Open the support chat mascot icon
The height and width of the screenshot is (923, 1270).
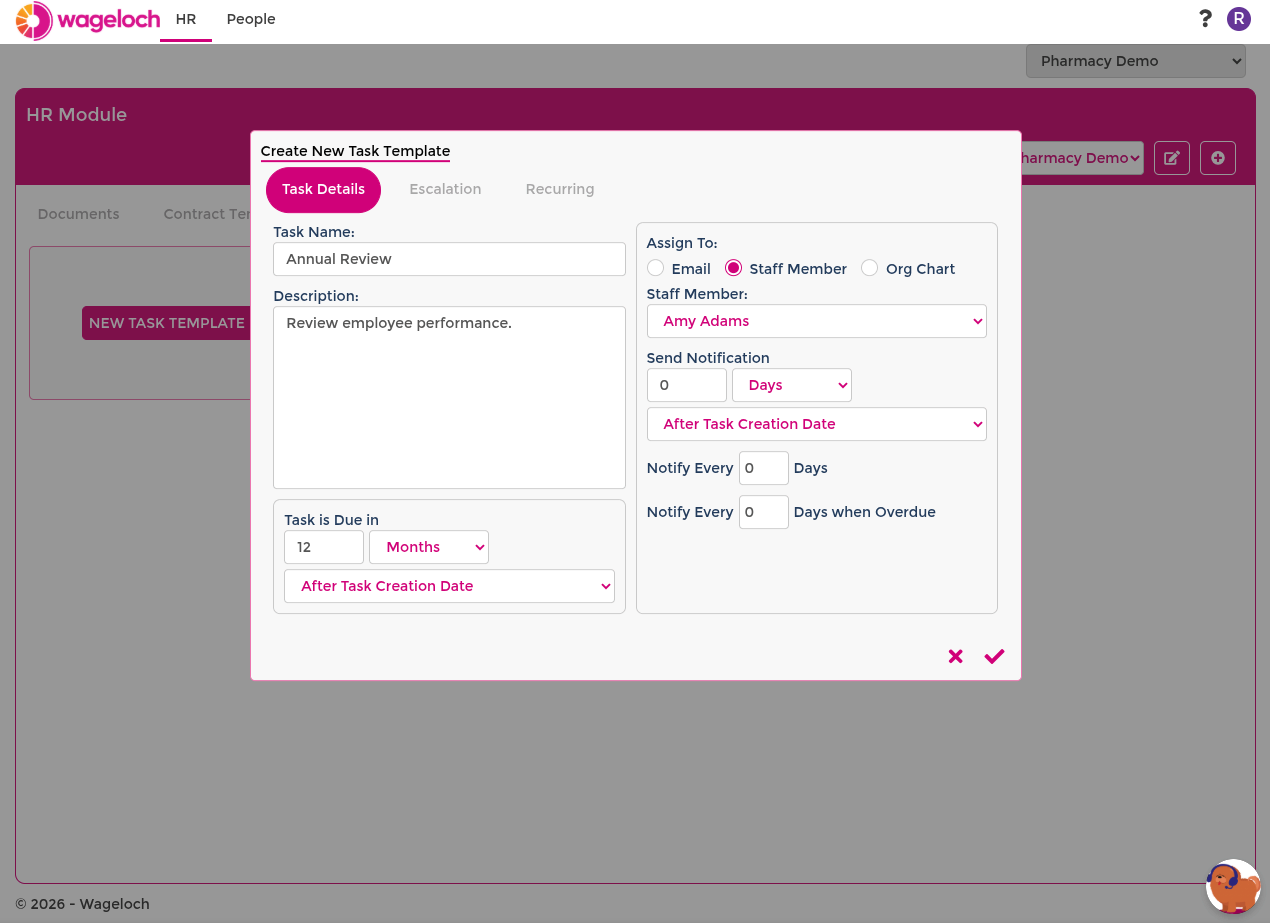1234,886
